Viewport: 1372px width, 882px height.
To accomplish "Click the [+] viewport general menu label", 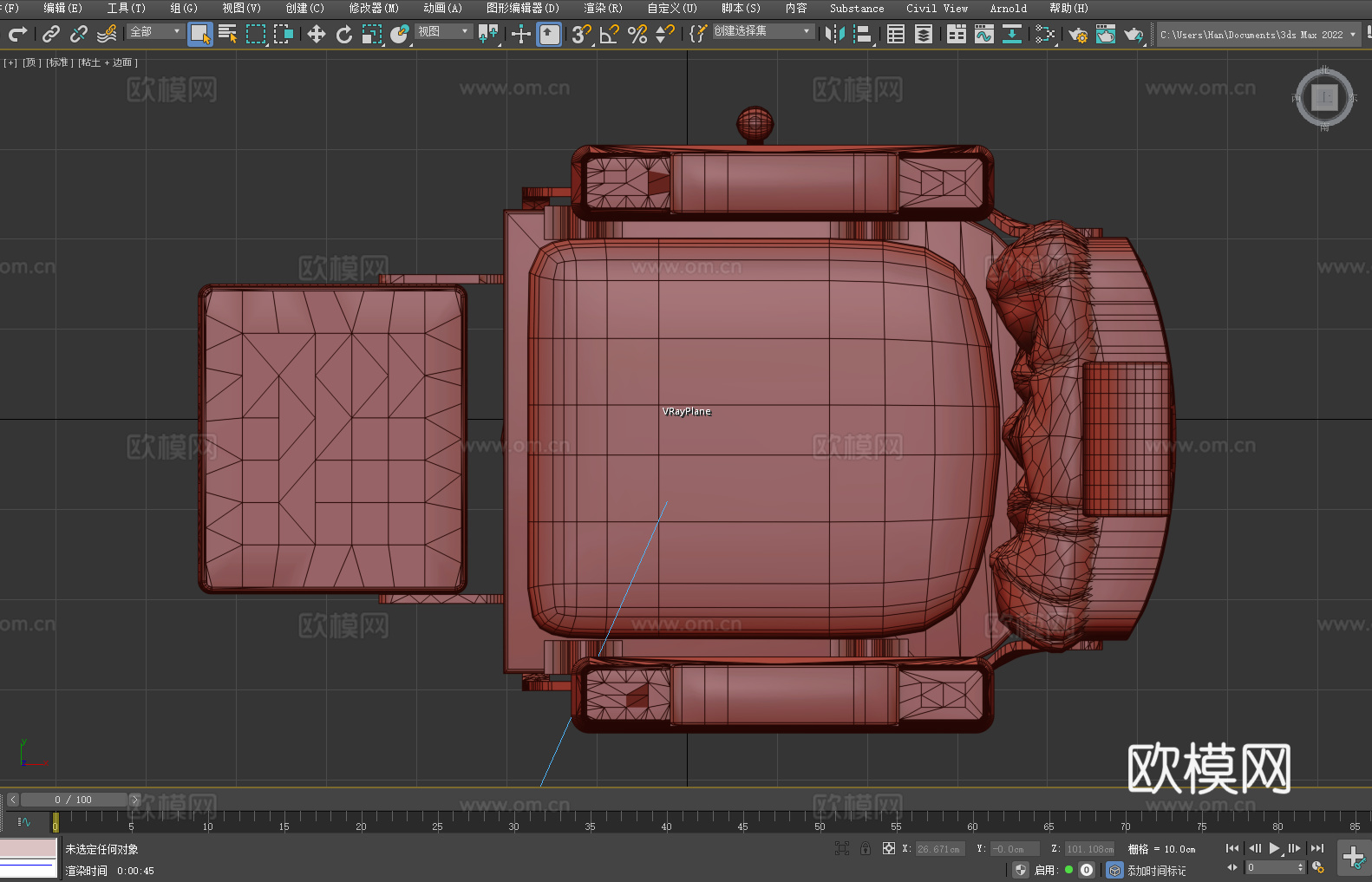I will coord(10,62).
